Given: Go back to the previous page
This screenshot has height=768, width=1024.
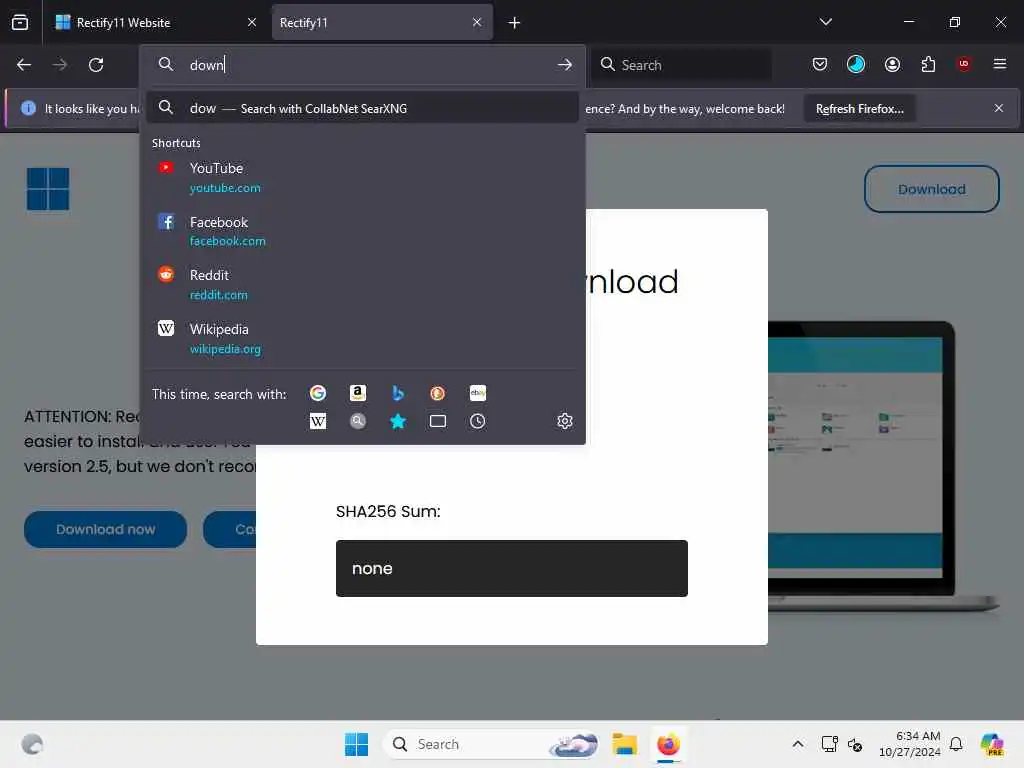Looking at the screenshot, I should [24, 65].
